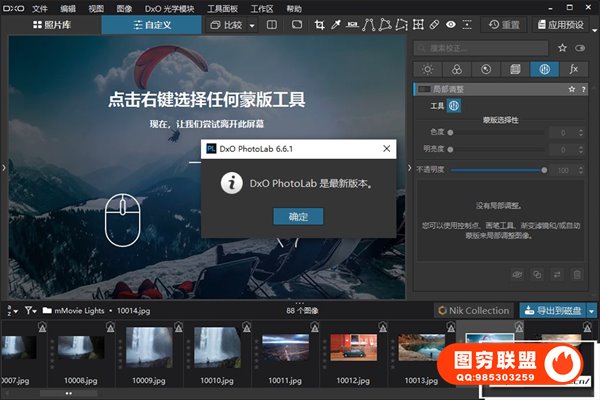This screenshot has height=400, width=600.
Task: Switch to the 照片库 tab
Action: tap(51, 24)
